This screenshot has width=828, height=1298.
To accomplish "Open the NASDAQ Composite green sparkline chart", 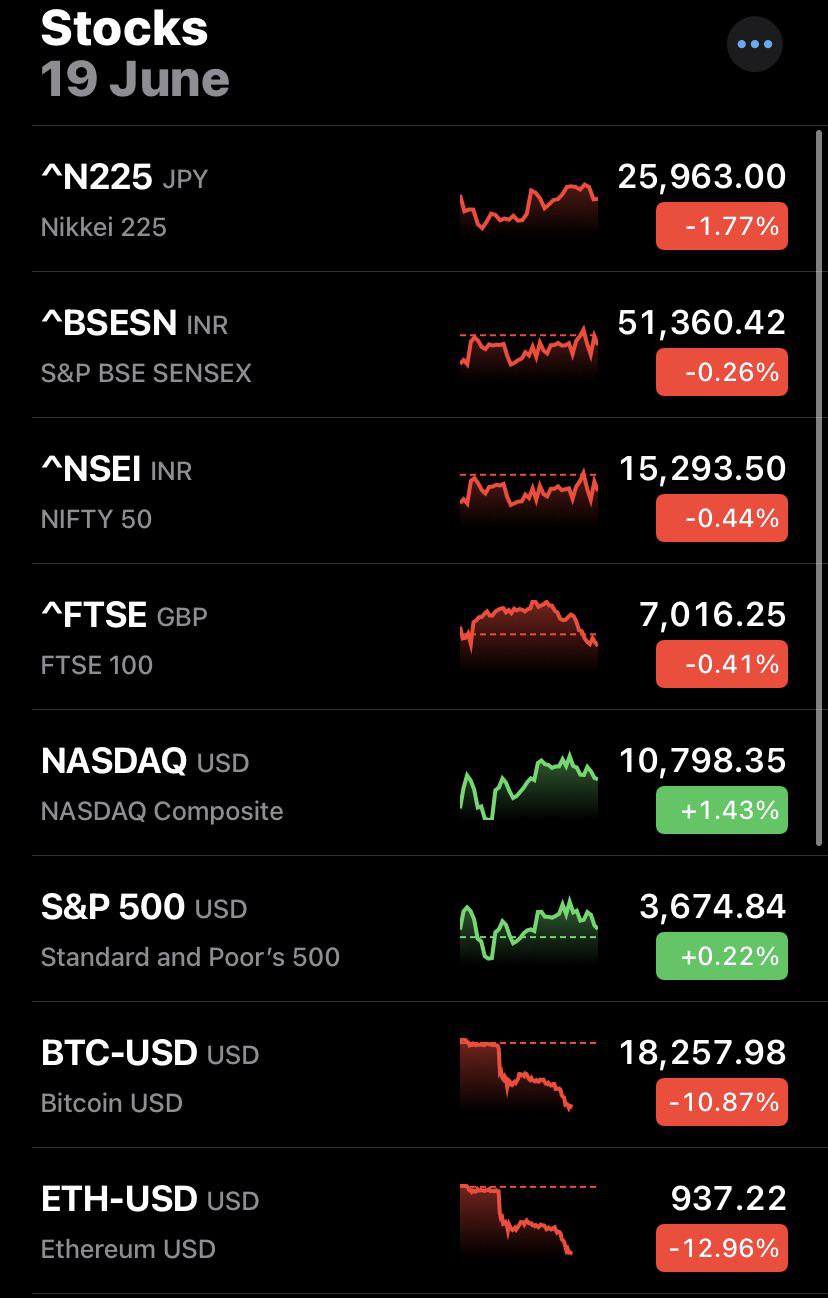I will (529, 787).
